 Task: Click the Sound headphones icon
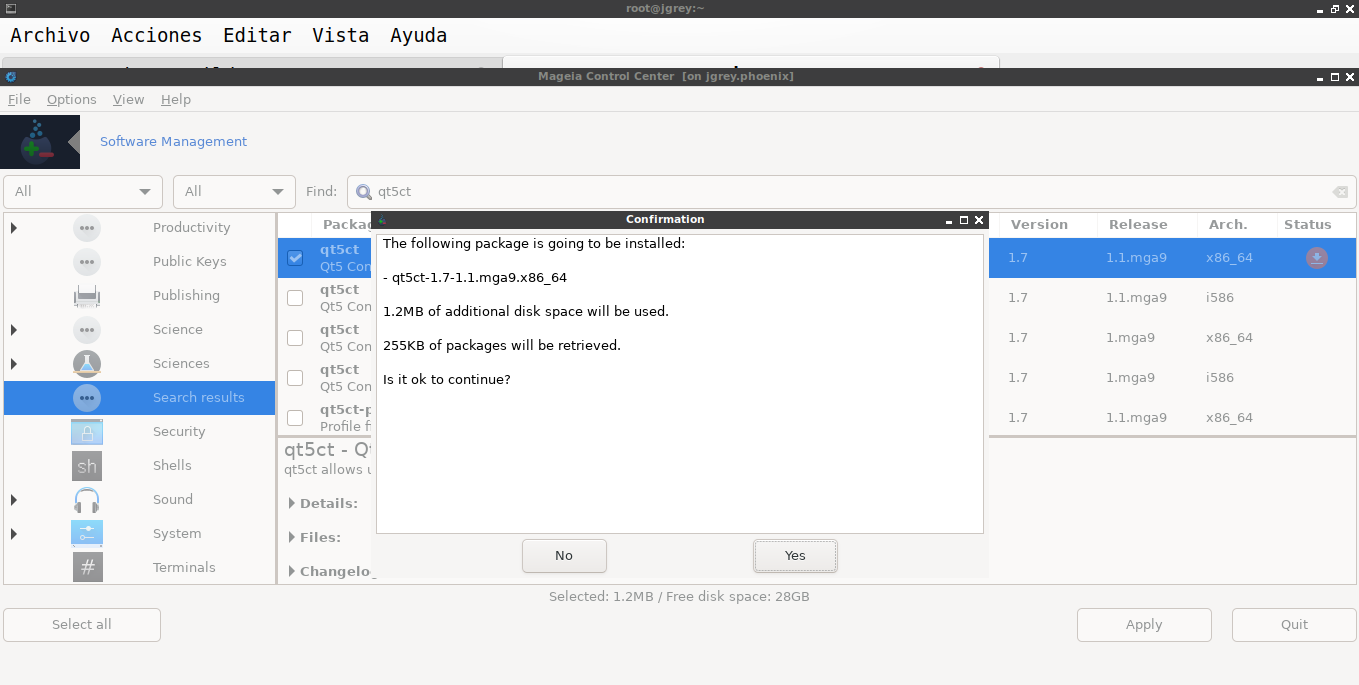click(87, 500)
